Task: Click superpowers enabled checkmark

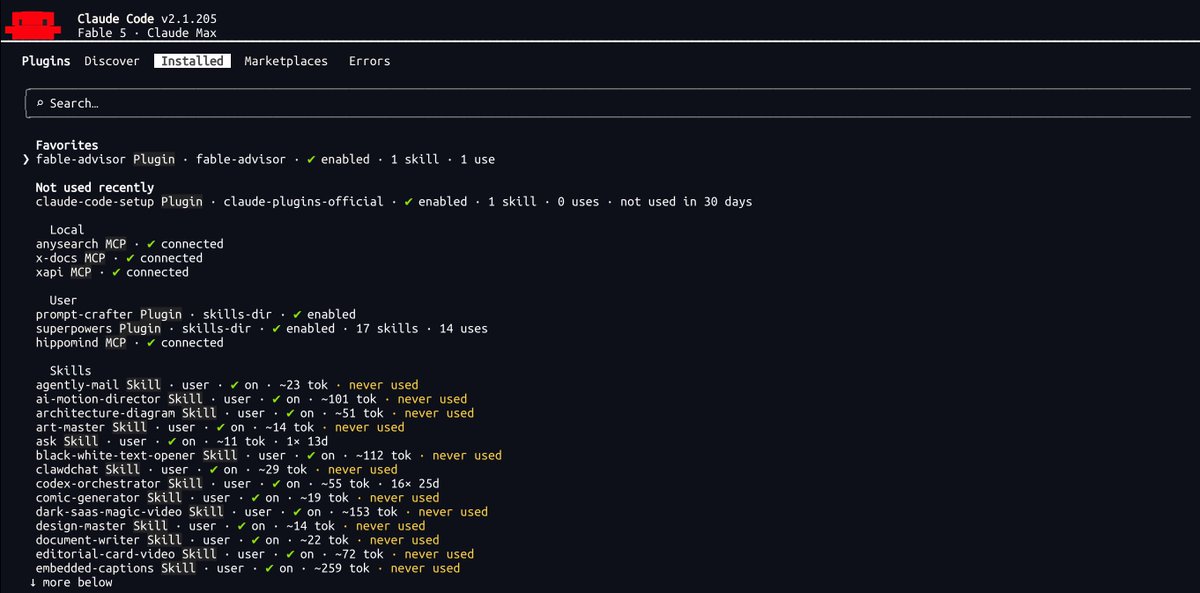Action: [277, 328]
